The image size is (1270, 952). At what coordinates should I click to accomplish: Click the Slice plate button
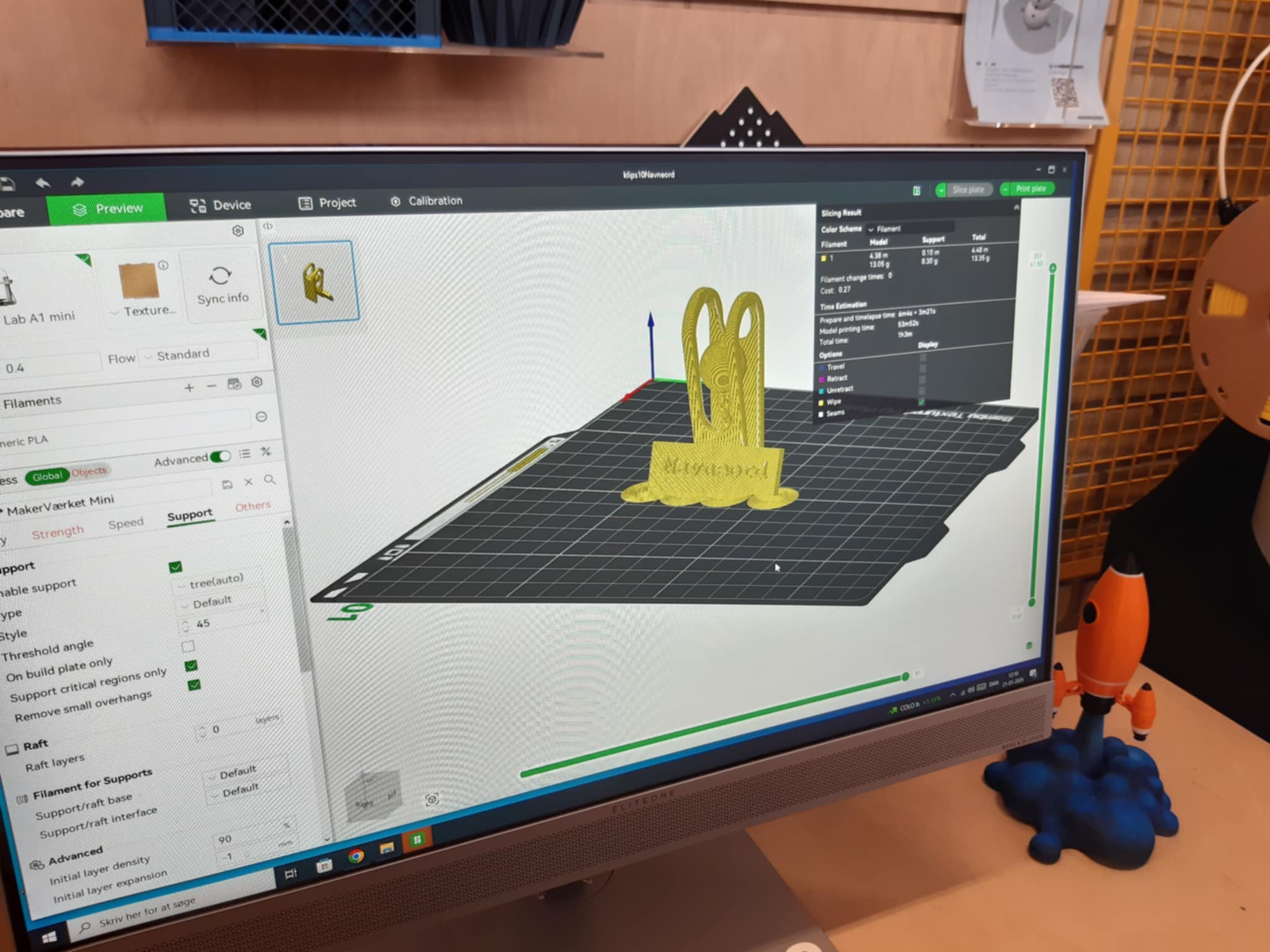point(969,190)
